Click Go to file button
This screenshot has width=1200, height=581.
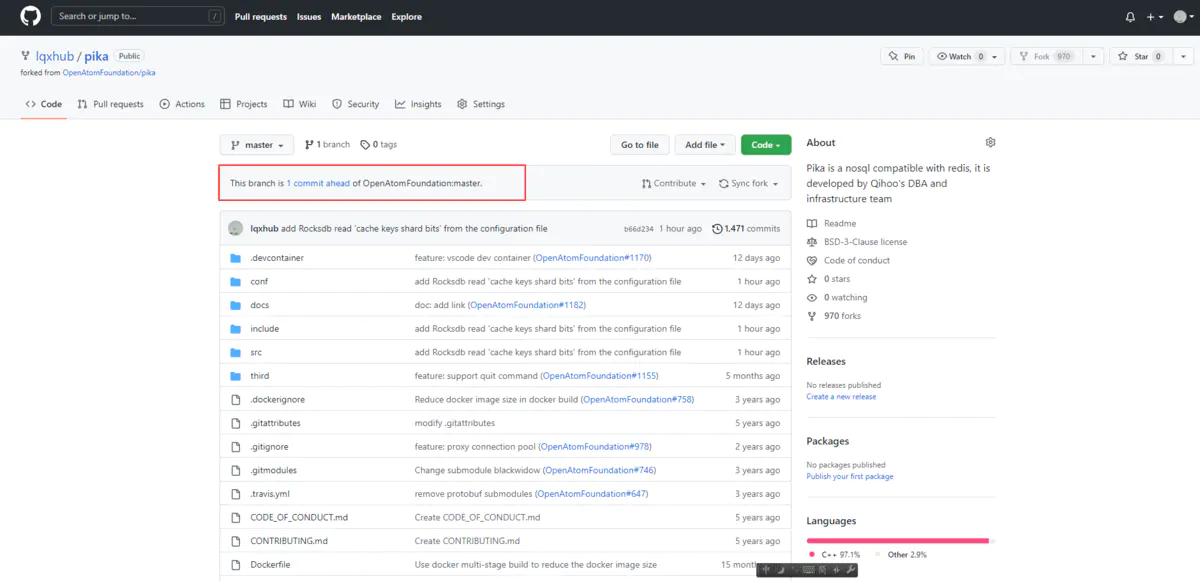coord(640,145)
